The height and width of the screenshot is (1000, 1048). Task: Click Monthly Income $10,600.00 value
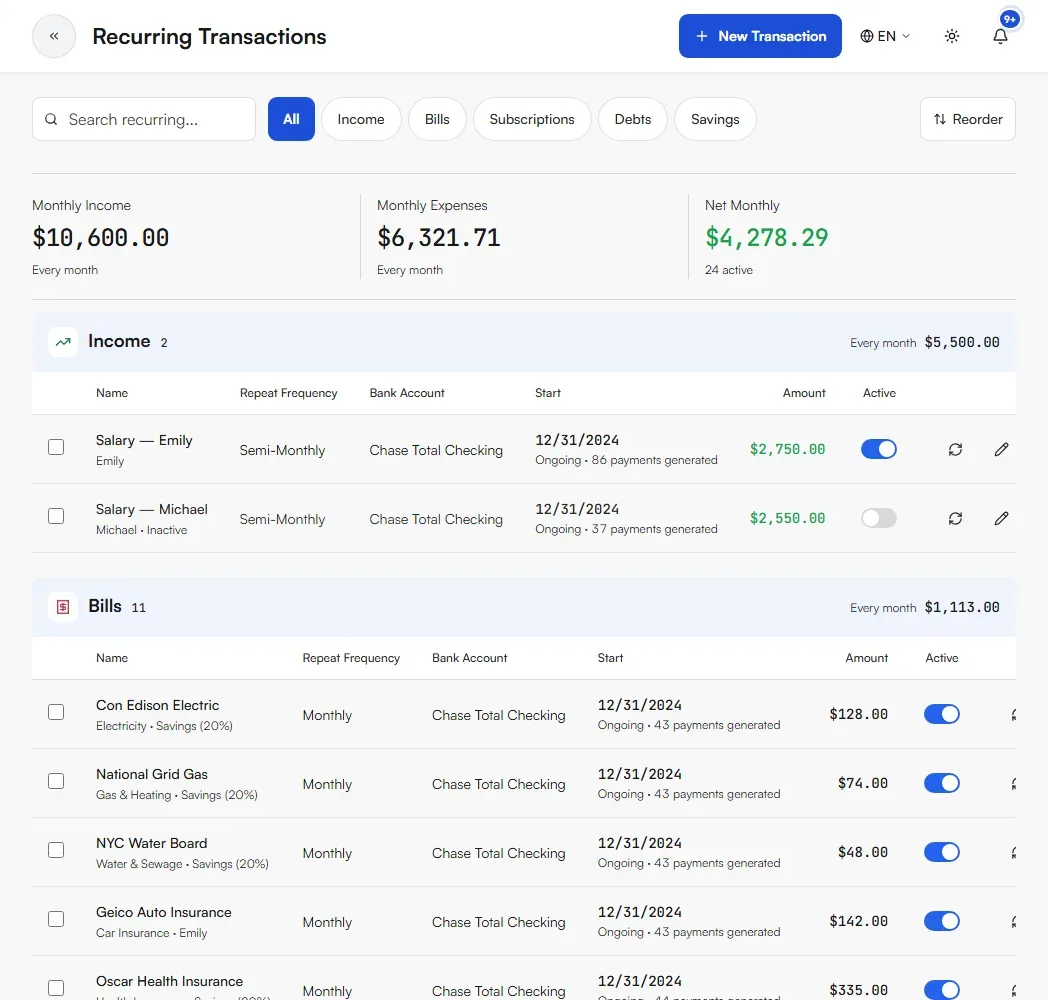click(x=100, y=237)
